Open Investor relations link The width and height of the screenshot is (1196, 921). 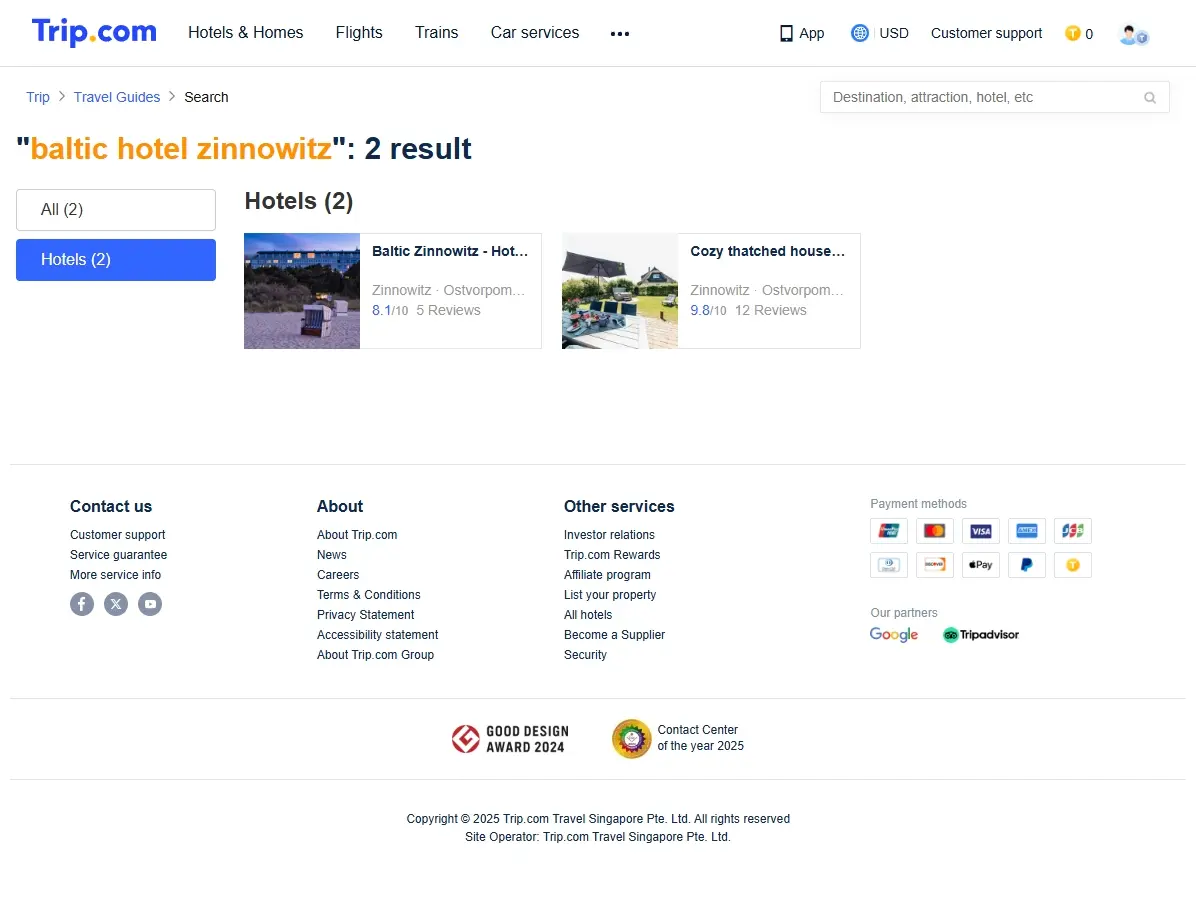coord(609,535)
